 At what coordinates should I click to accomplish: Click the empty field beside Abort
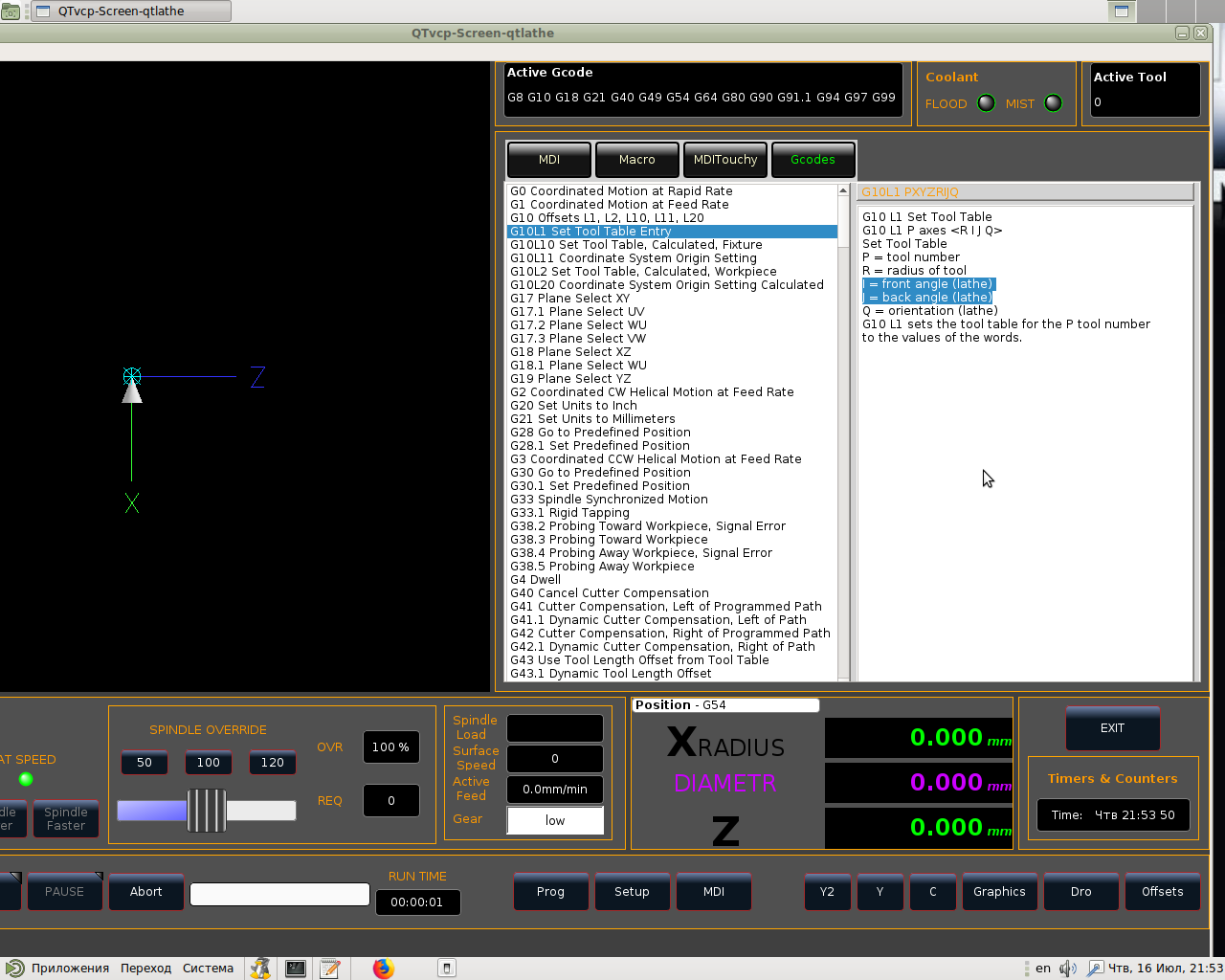[279, 894]
